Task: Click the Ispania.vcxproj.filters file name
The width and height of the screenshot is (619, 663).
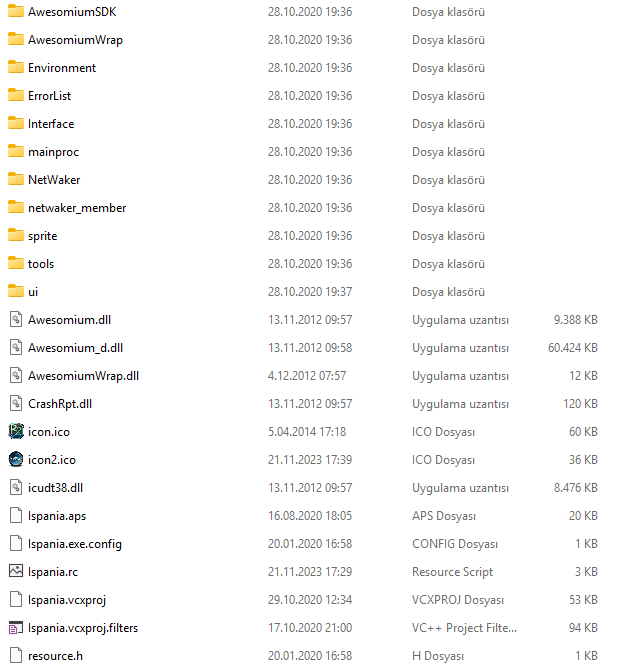Action: [83, 628]
